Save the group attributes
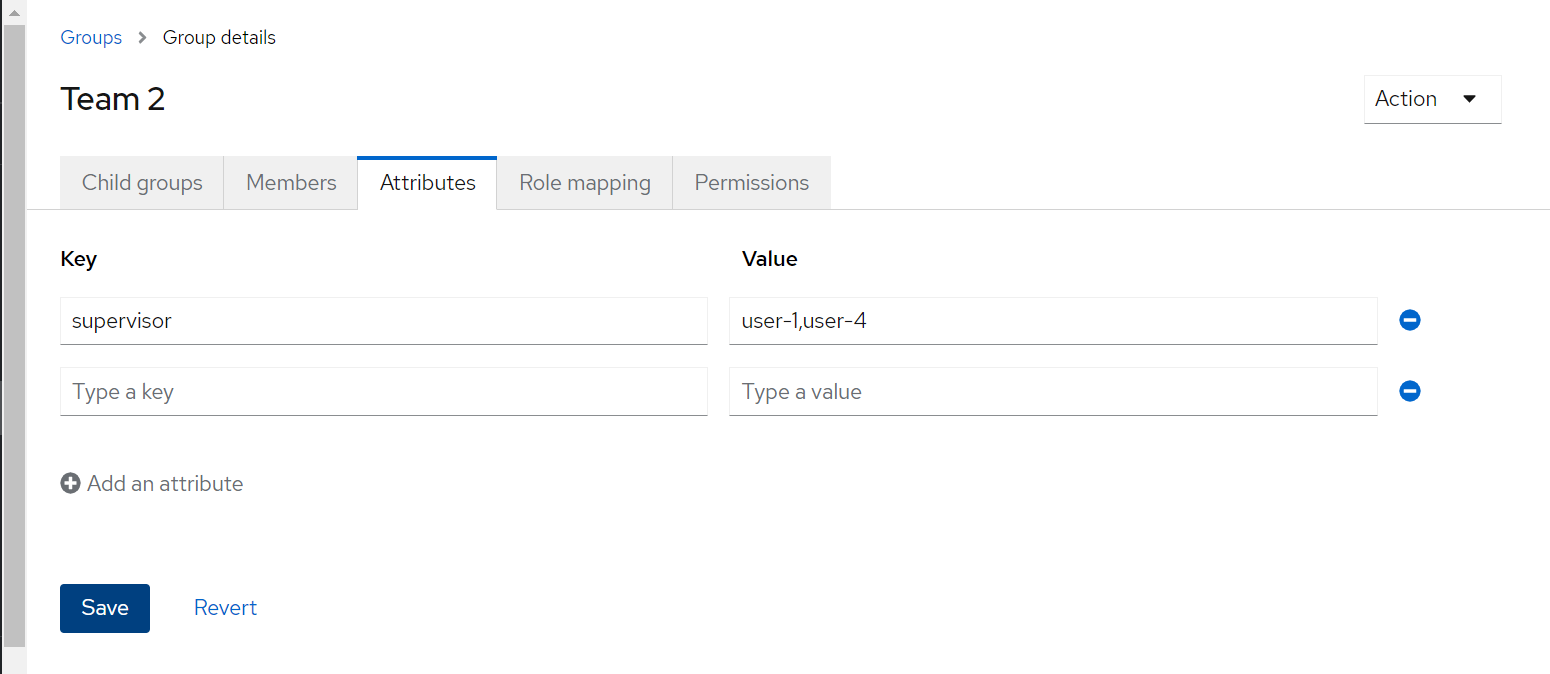The width and height of the screenshot is (1550, 674). 105,608
